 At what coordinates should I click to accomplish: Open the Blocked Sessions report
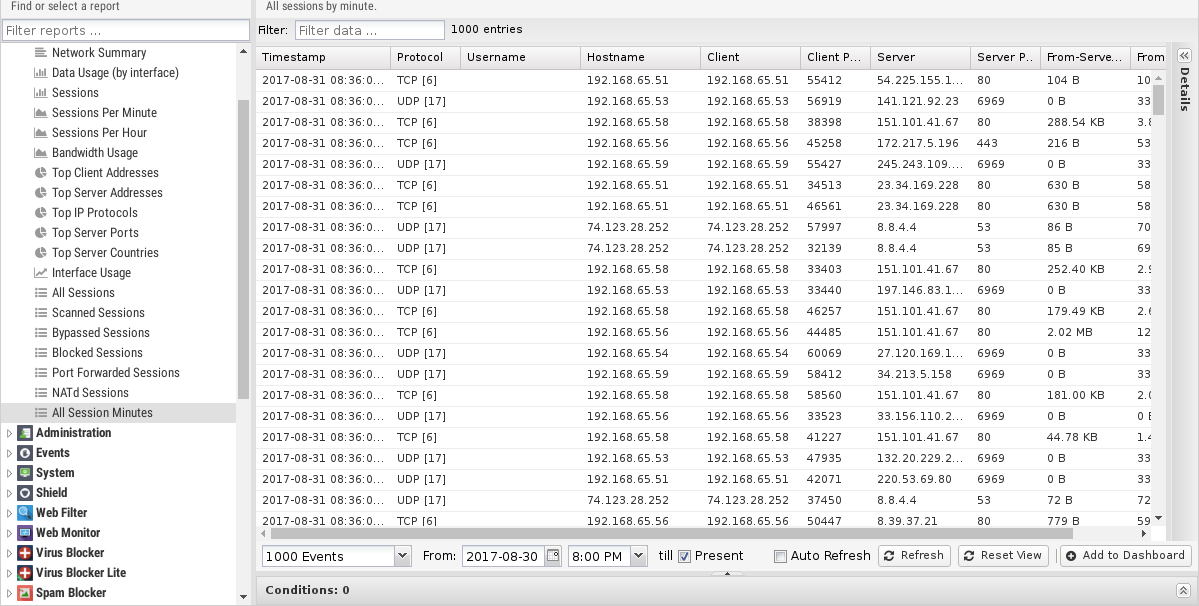point(97,353)
